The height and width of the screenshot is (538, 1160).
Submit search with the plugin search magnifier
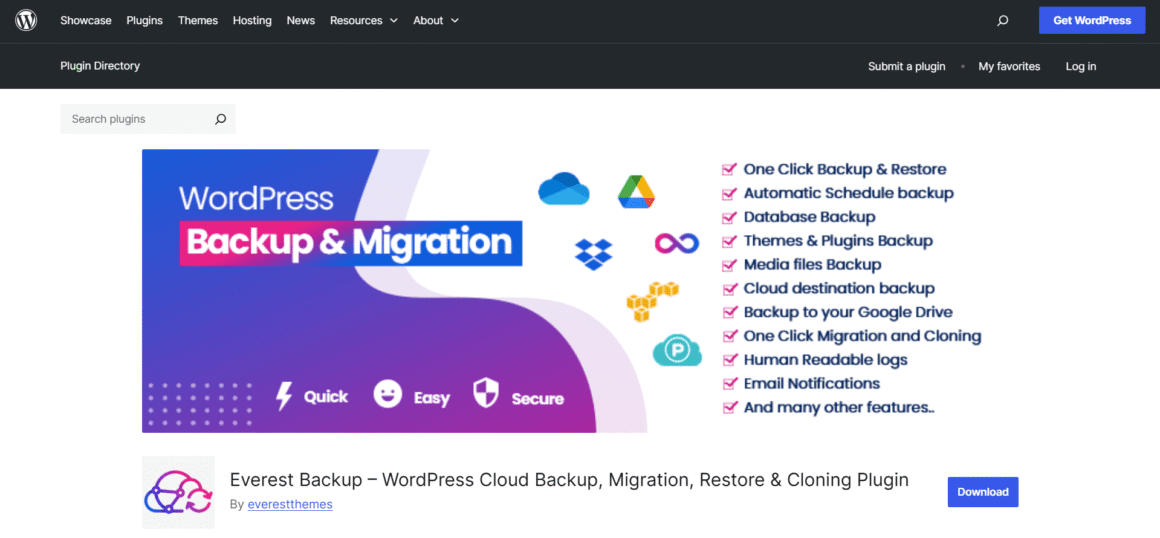pyautogui.click(x=220, y=119)
